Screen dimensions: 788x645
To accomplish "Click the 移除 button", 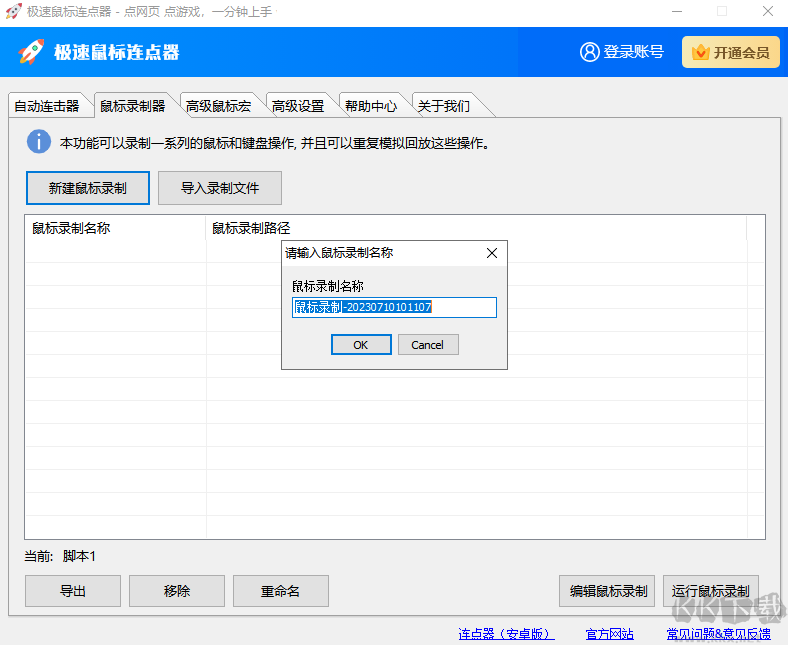I will [176, 591].
